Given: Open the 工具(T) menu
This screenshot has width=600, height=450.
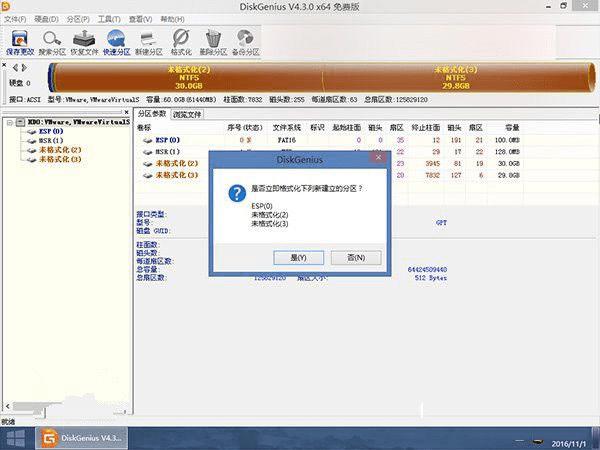Looking at the screenshot, I should [x=109, y=19].
